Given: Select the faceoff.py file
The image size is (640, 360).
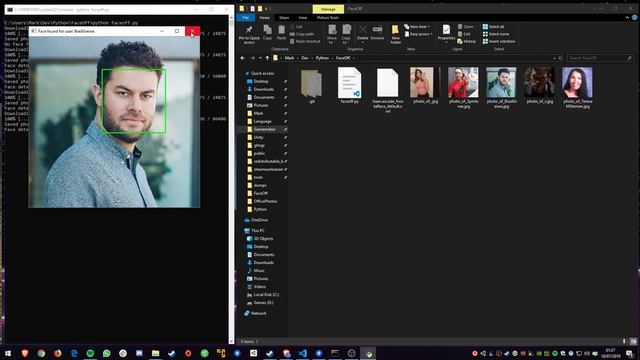Looking at the screenshot, I should click(349, 85).
